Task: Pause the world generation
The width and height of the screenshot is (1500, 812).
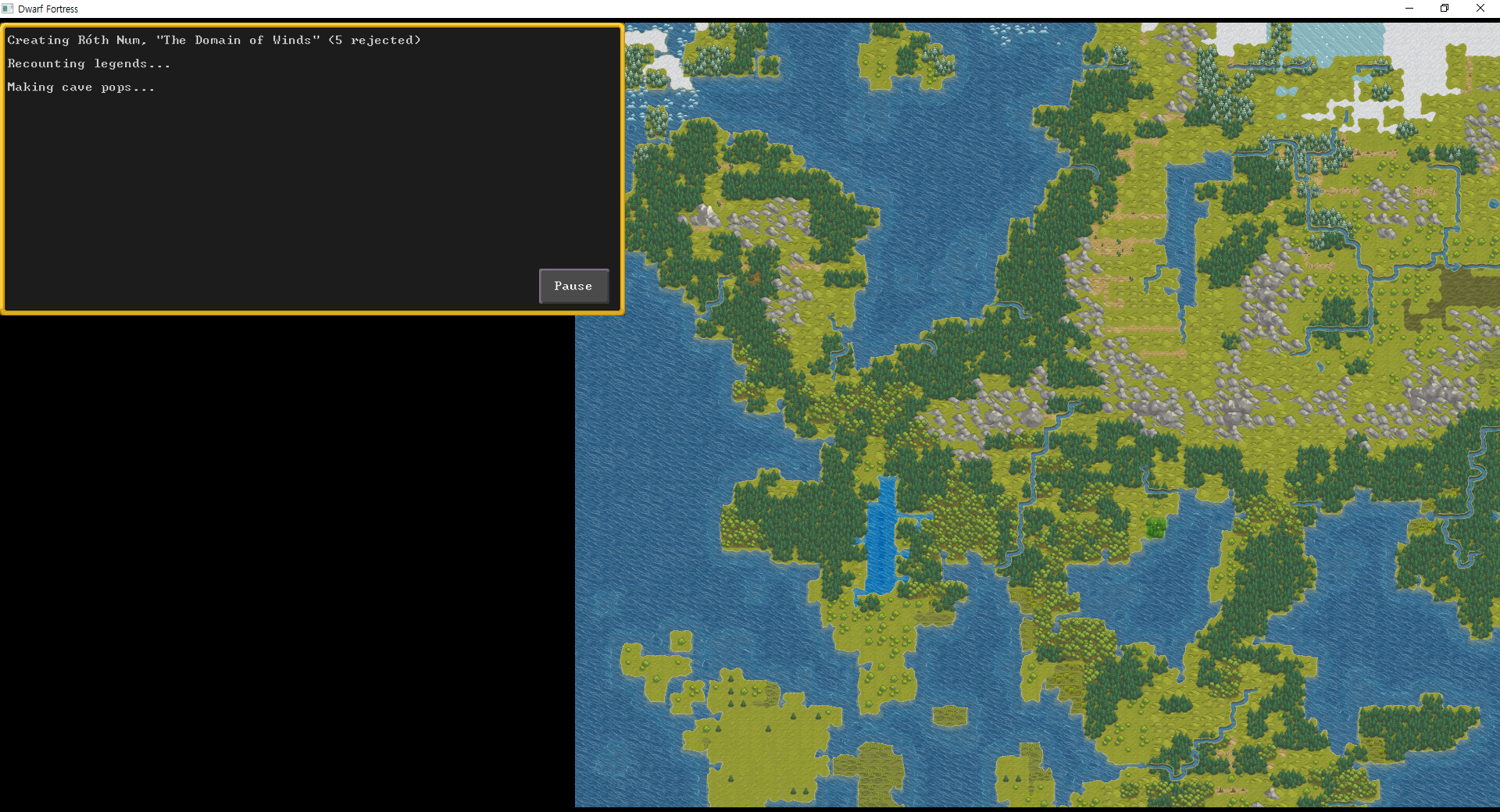Action: [573, 286]
